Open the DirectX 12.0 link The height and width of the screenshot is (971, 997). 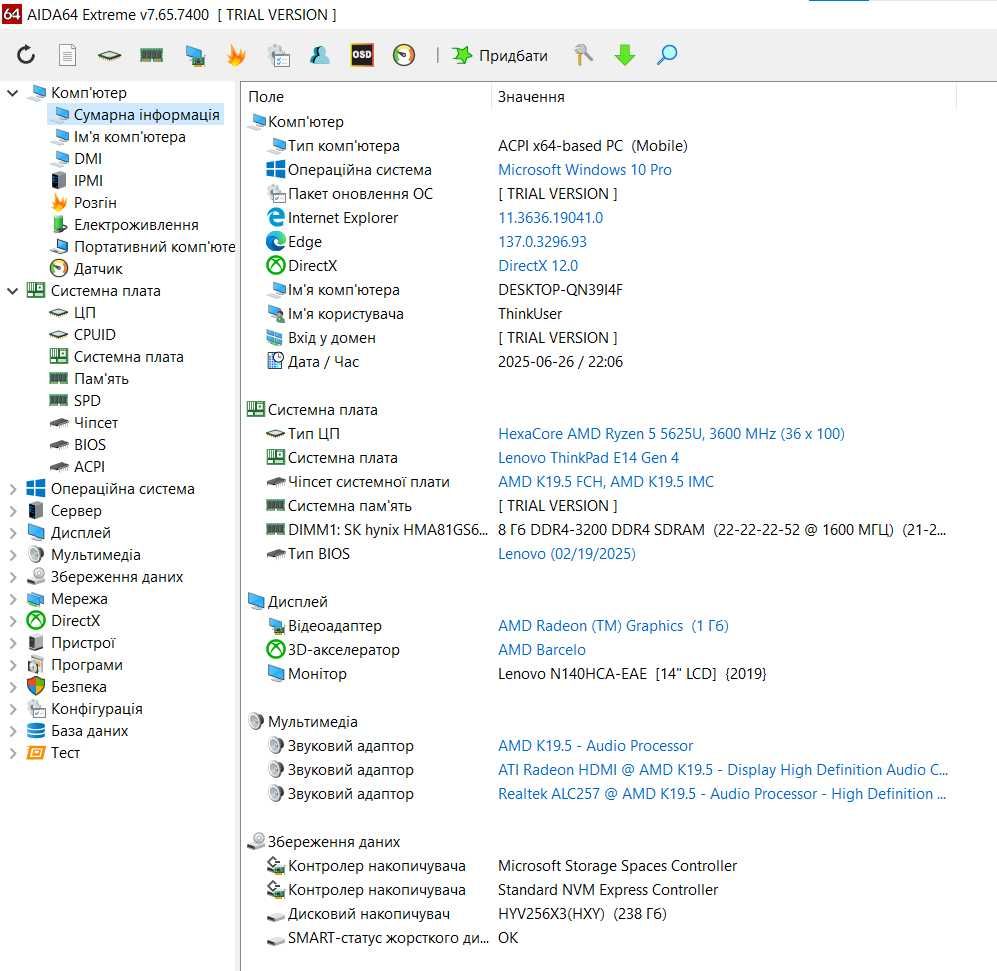538,266
